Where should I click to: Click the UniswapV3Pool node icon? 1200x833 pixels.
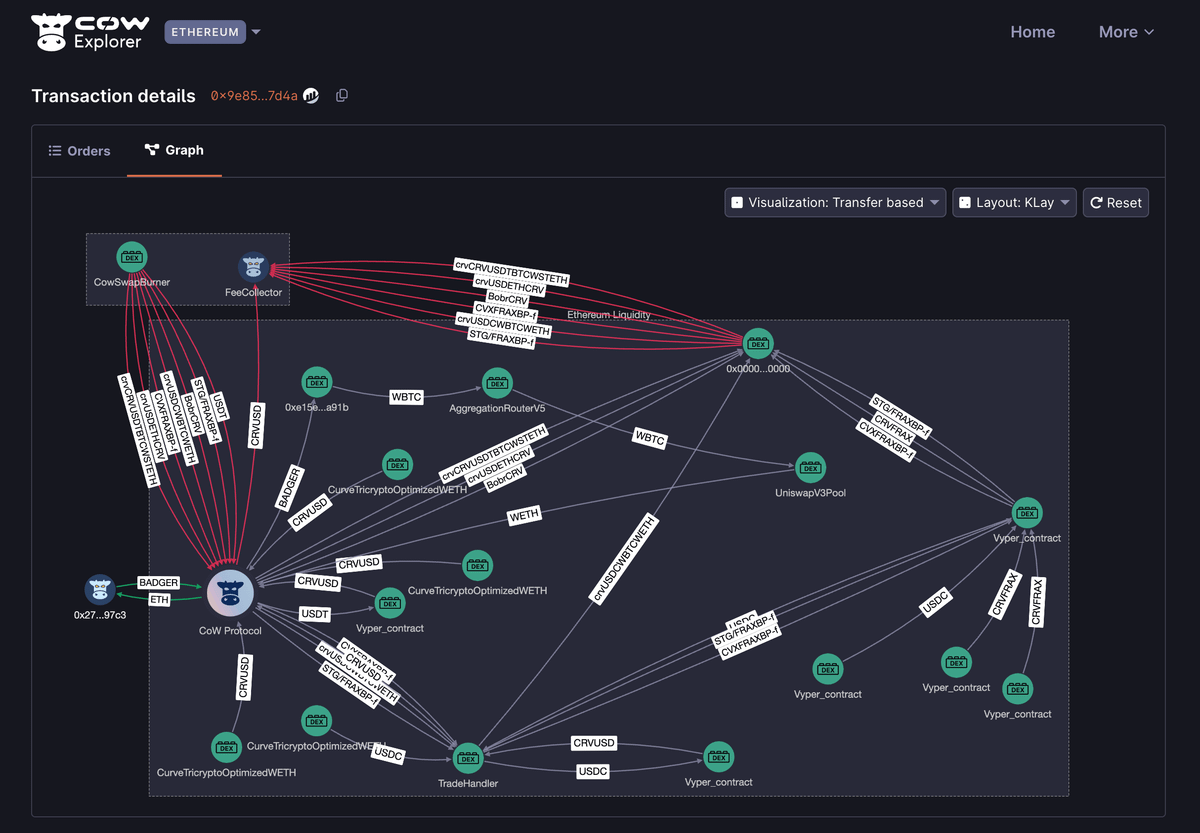click(x=810, y=468)
